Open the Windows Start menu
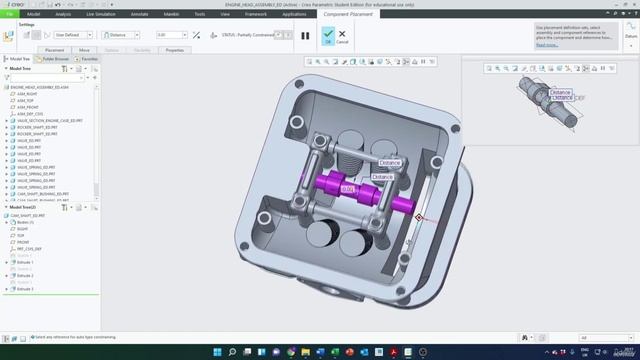Image resolution: width=640 pixels, height=360 pixels. click(217, 352)
